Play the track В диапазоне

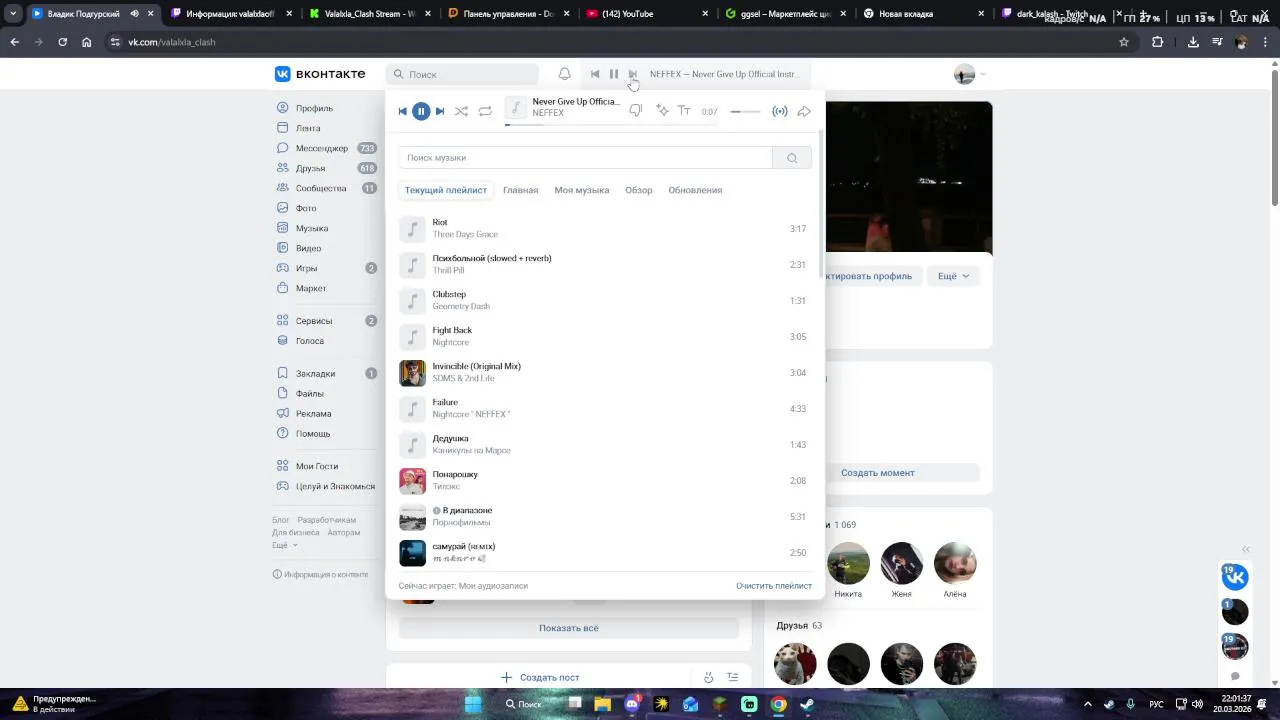point(605,517)
